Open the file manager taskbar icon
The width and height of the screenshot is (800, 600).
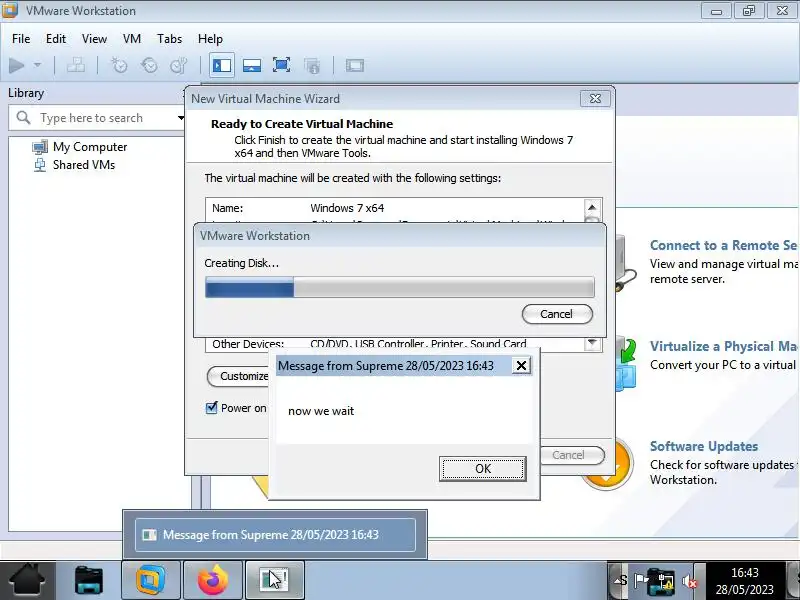(x=89, y=580)
